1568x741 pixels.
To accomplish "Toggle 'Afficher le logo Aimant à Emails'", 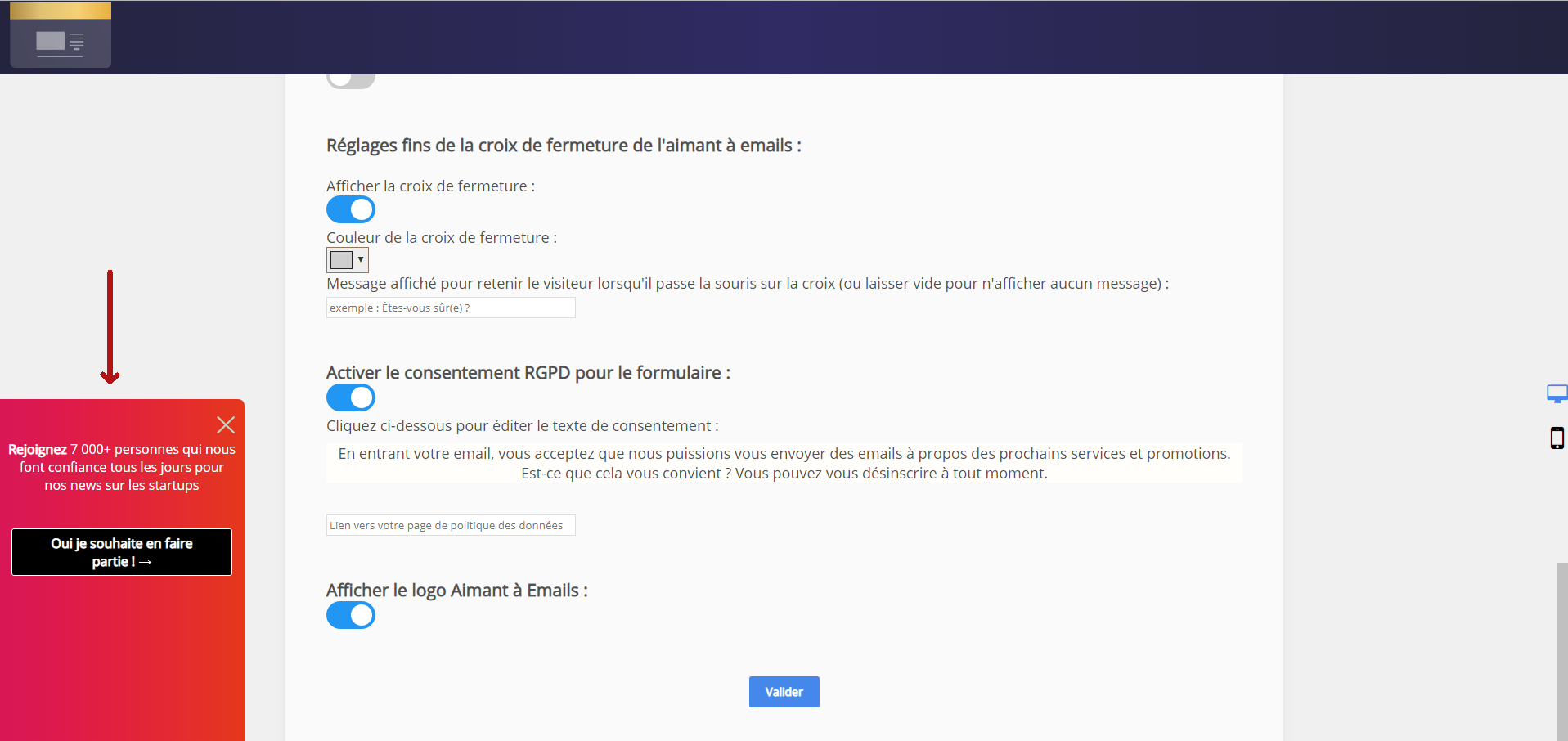I will pyautogui.click(x=351, y=616).
